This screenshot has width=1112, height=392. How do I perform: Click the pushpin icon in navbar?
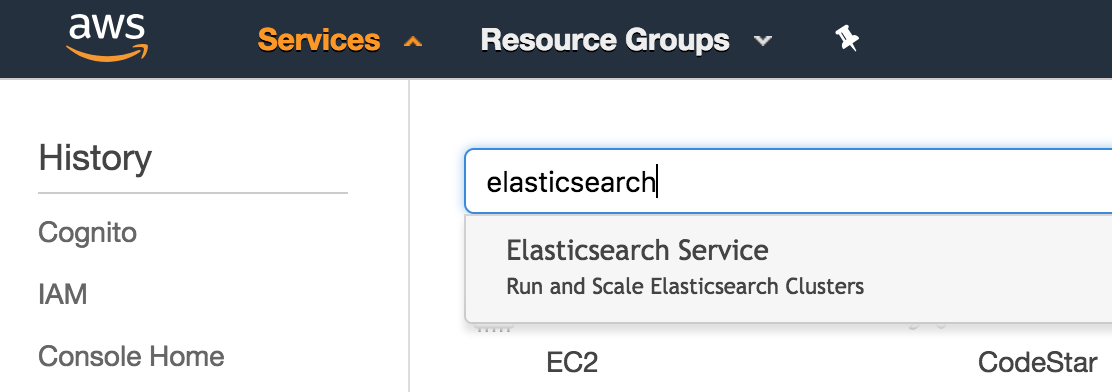point(847,39)
